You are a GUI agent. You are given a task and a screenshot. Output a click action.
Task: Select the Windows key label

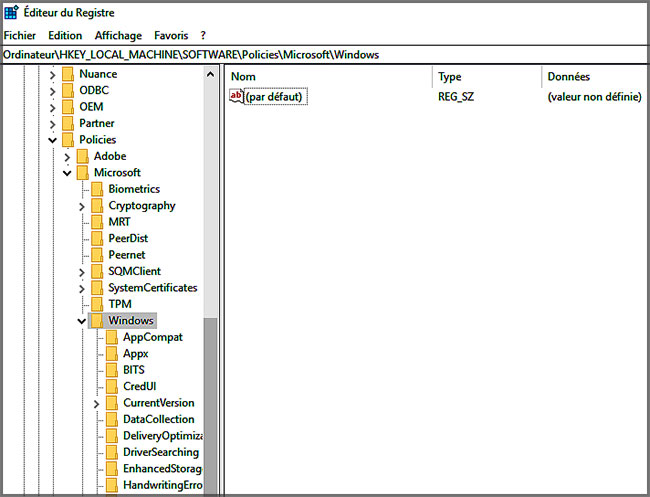click(131, 320)
